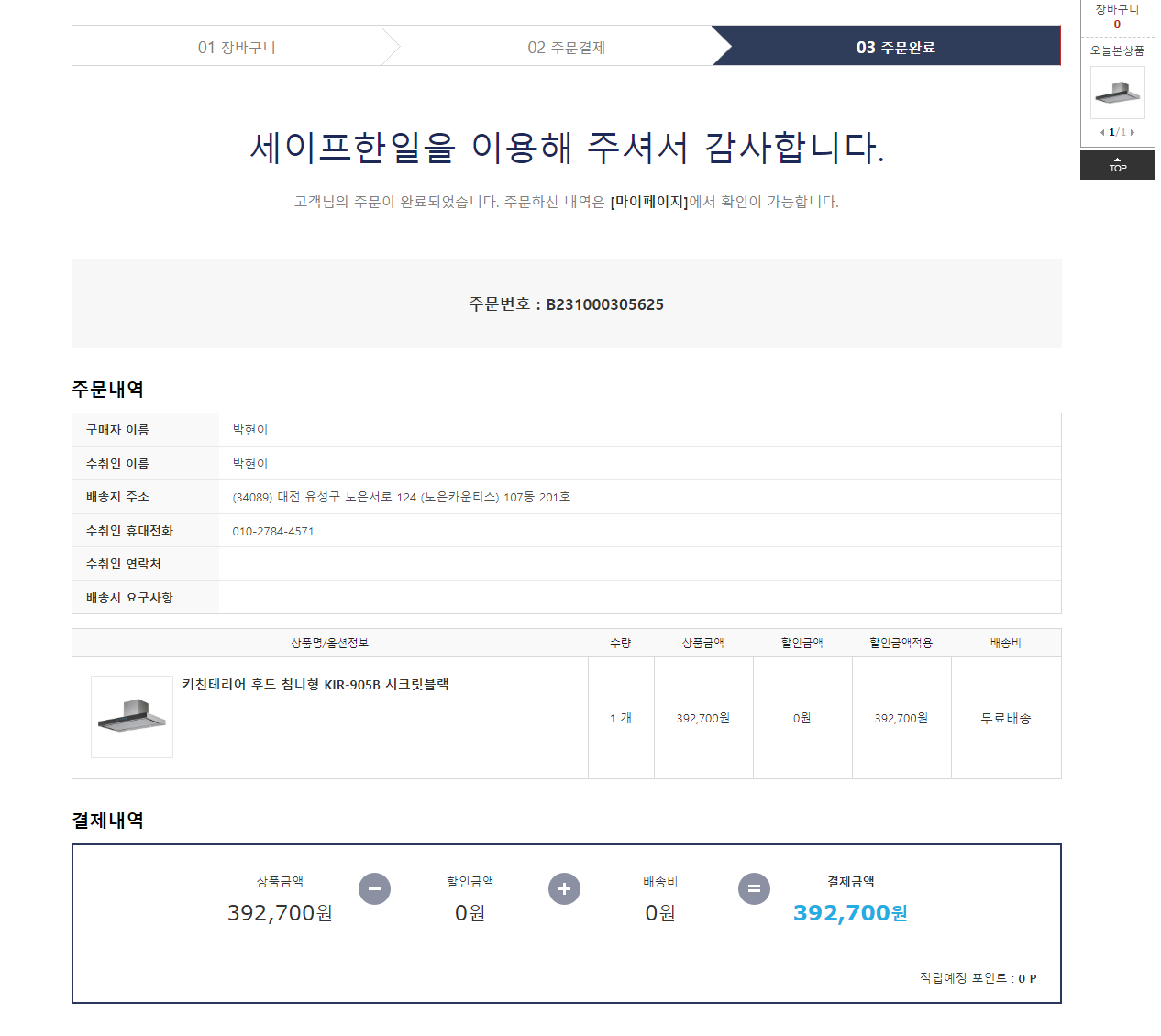Select step 02 주문결제 tab
The height and width of the screenshot is (1036, 1161).
(566, 47)
